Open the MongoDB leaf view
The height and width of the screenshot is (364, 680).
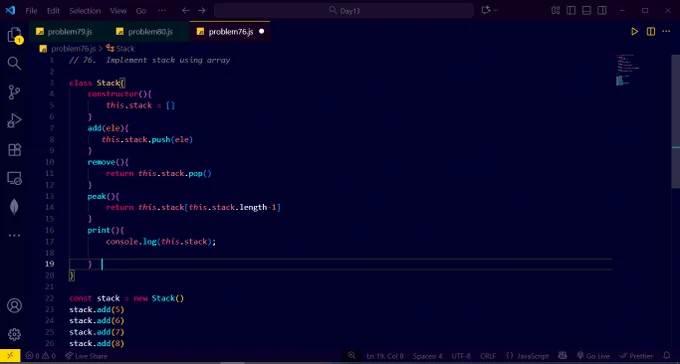pyautogui.click(x=14, y=207)
